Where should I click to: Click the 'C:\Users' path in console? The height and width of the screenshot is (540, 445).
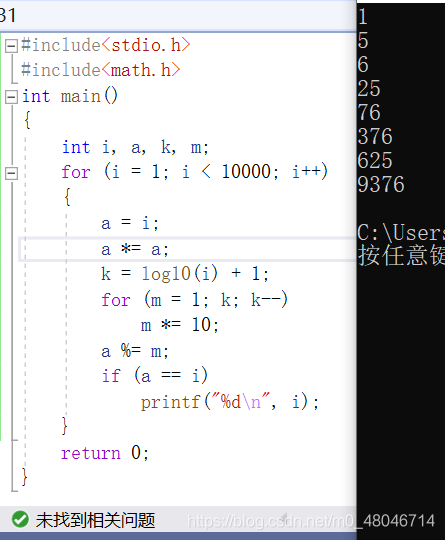pos(401,233)
